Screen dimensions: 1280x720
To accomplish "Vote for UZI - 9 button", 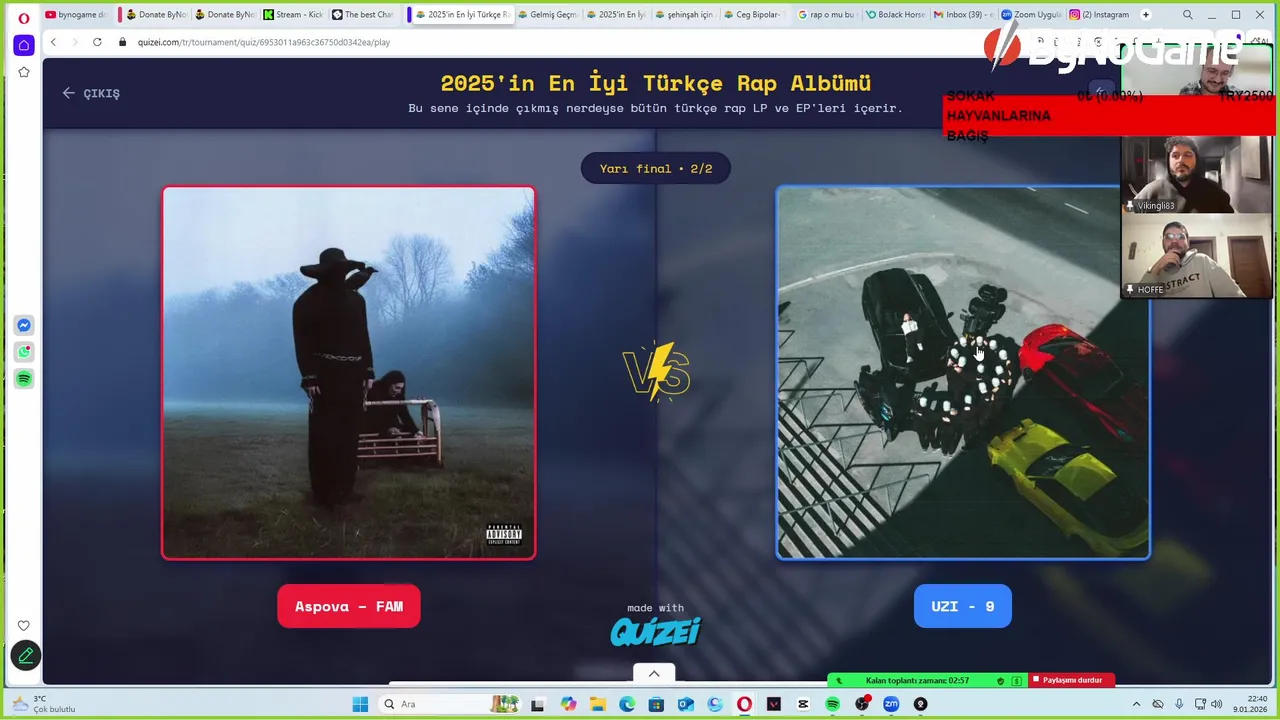I will tap(962, 606).
